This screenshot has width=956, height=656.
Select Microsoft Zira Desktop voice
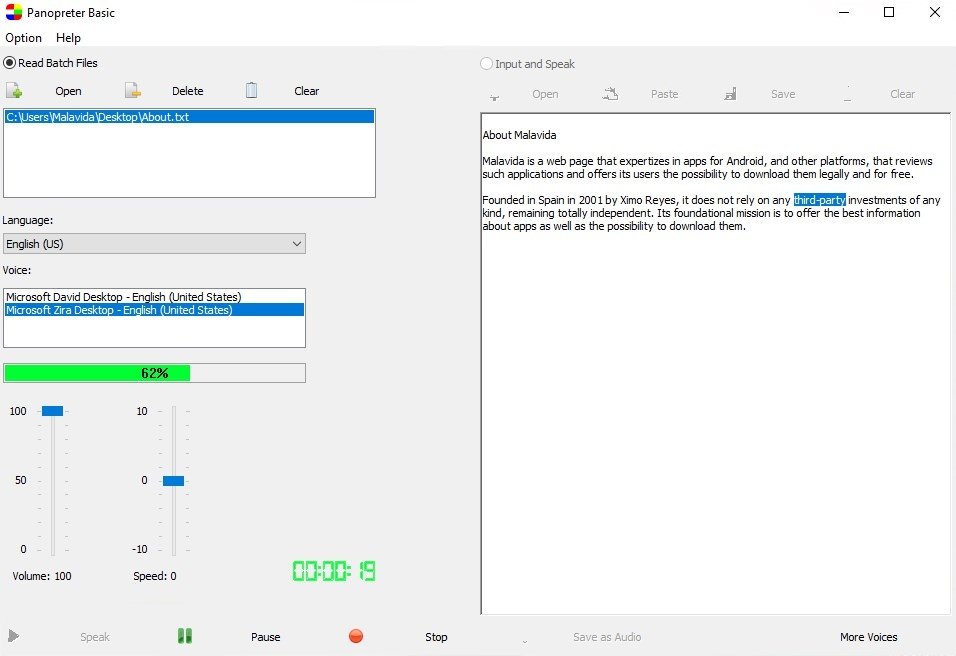[154, 310]
